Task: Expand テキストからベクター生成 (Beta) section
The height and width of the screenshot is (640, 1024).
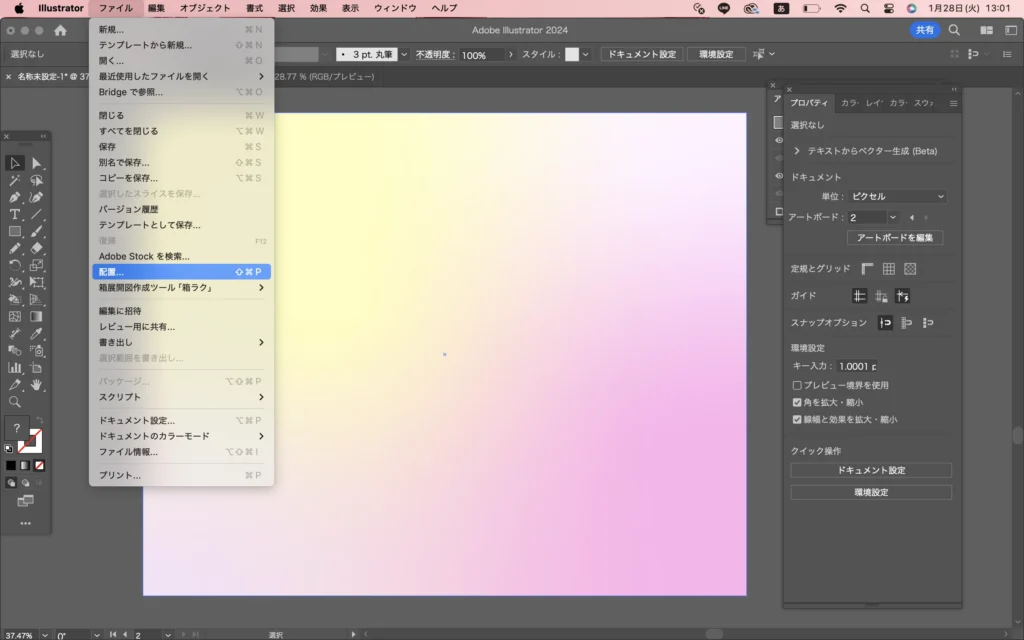Action: pos(797,151)
